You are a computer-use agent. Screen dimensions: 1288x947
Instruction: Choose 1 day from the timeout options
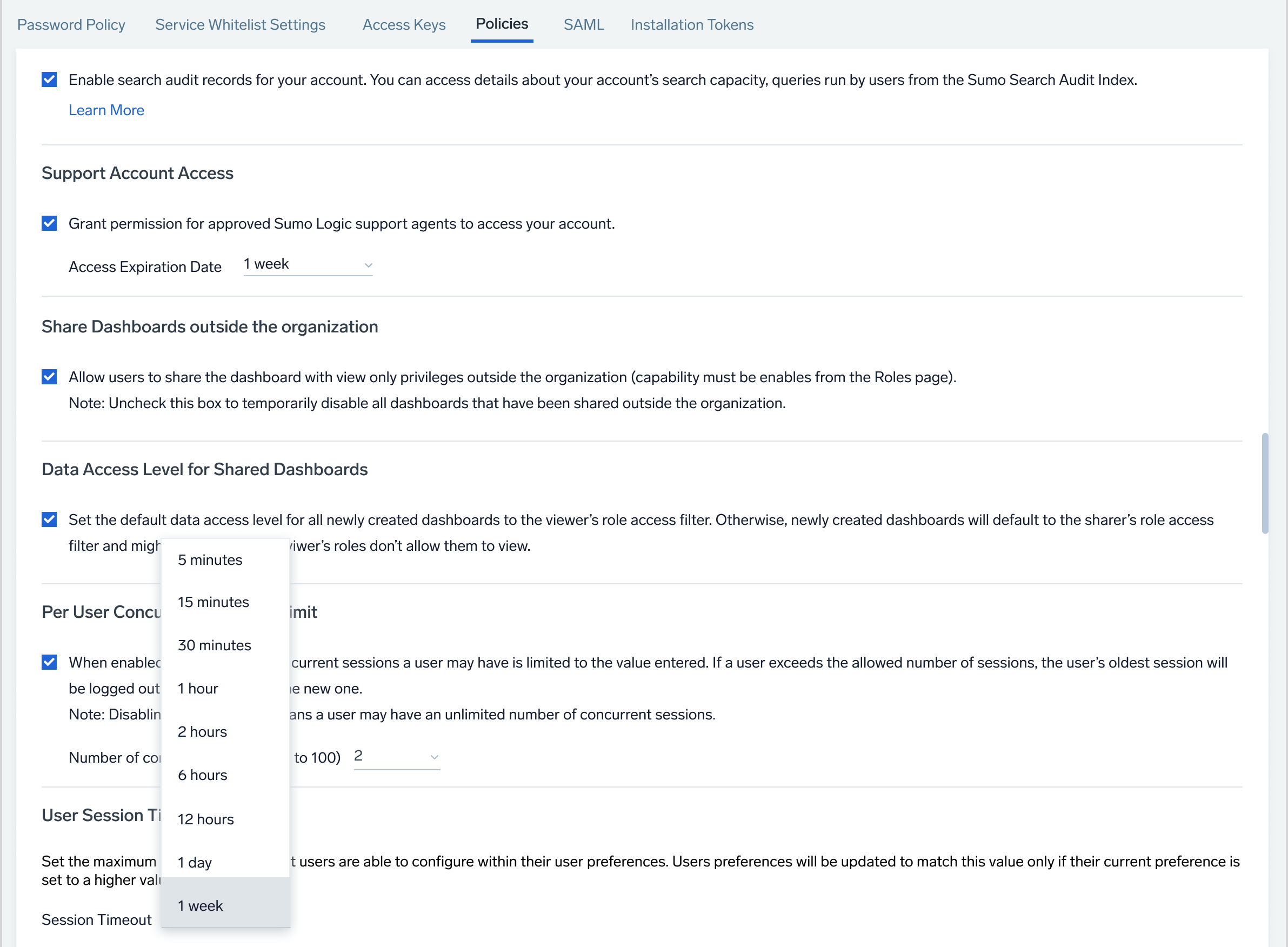(195, 862)
